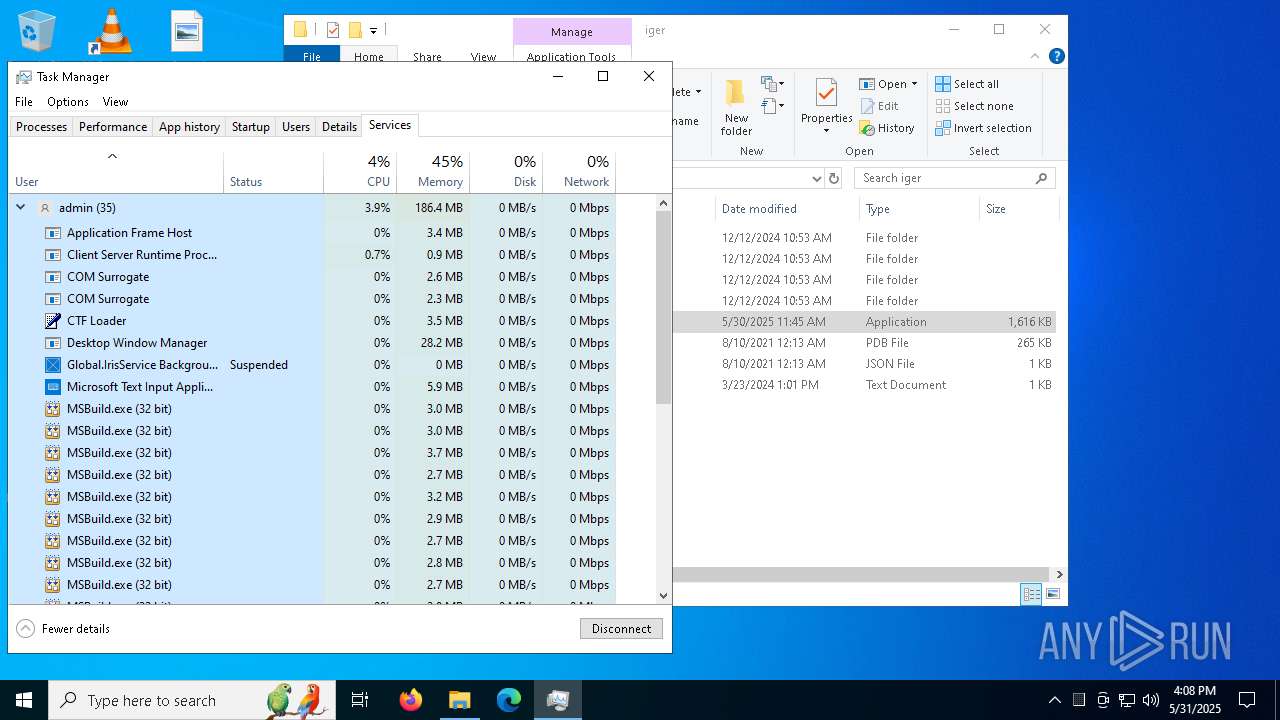
Task: Open the image file icon on desktop
Action: tap(187, 31)
